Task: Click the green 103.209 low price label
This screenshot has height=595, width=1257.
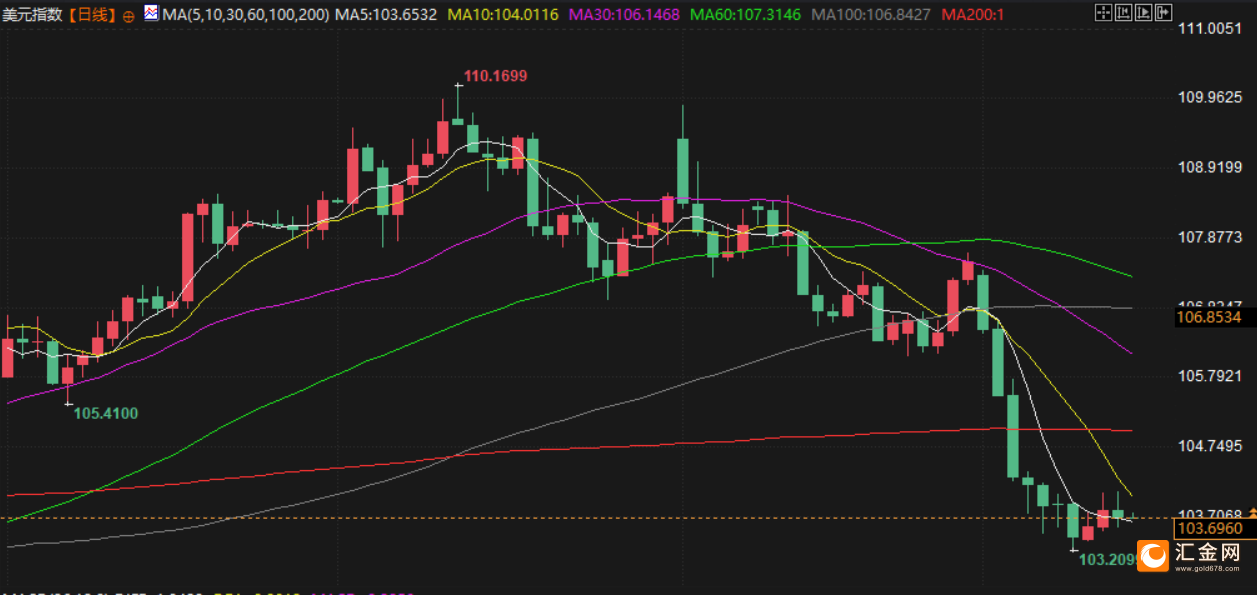Action: [1108, 560]
